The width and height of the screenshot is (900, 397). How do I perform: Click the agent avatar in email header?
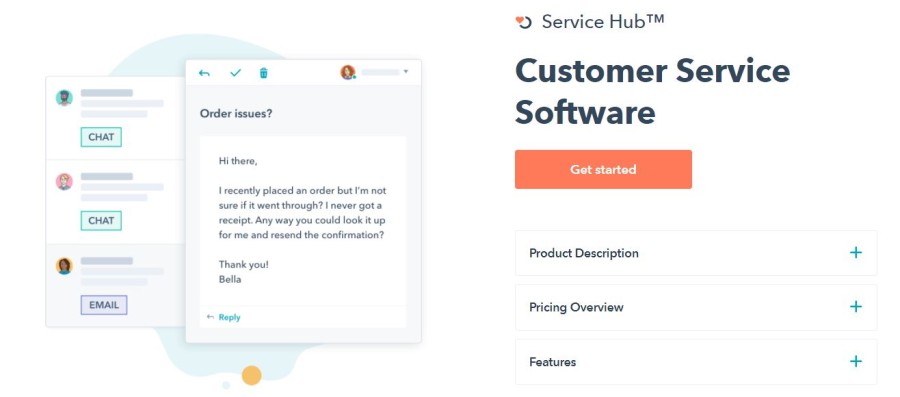pos(348,72)
